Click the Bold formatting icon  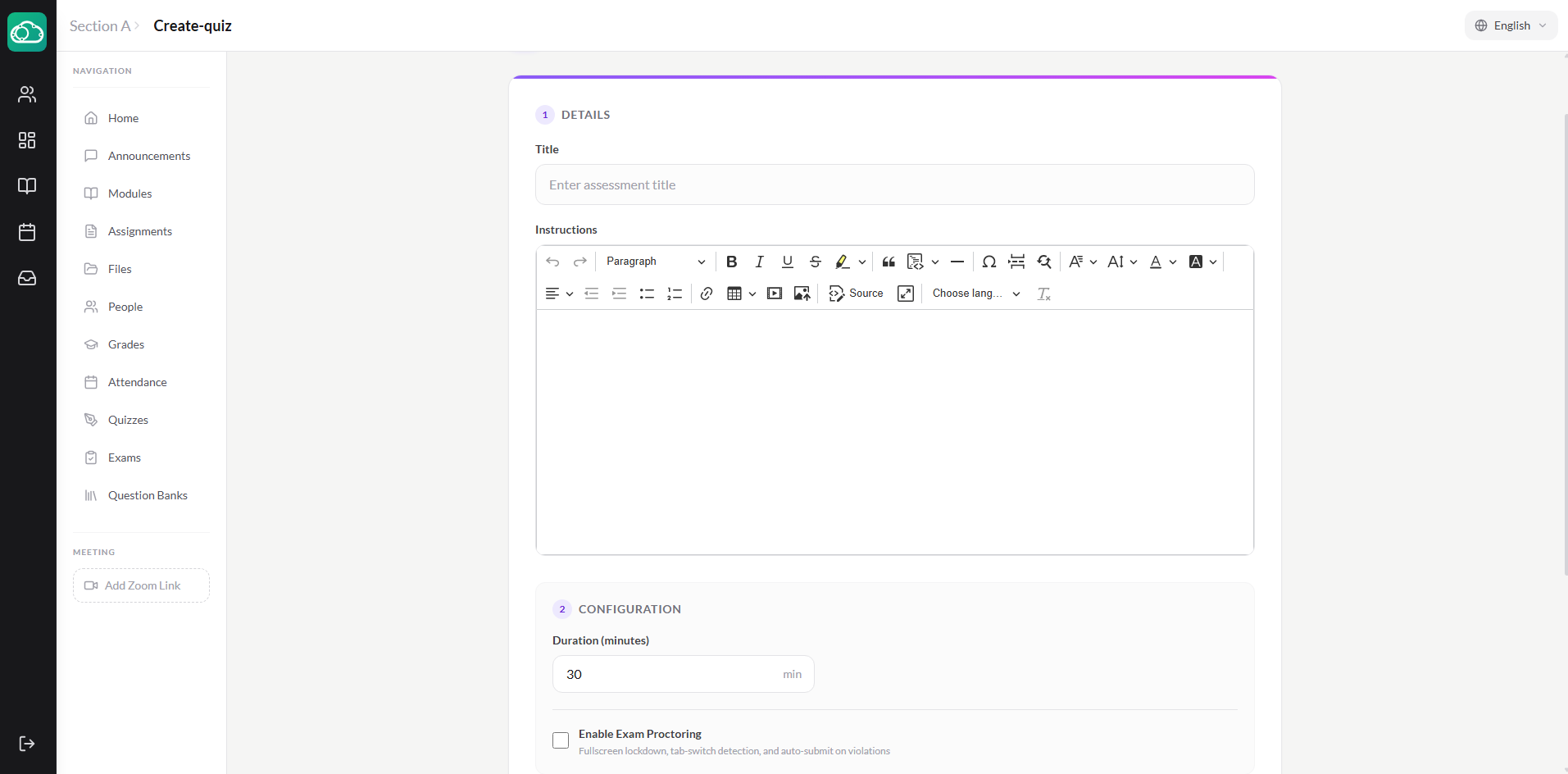[732, 262]
